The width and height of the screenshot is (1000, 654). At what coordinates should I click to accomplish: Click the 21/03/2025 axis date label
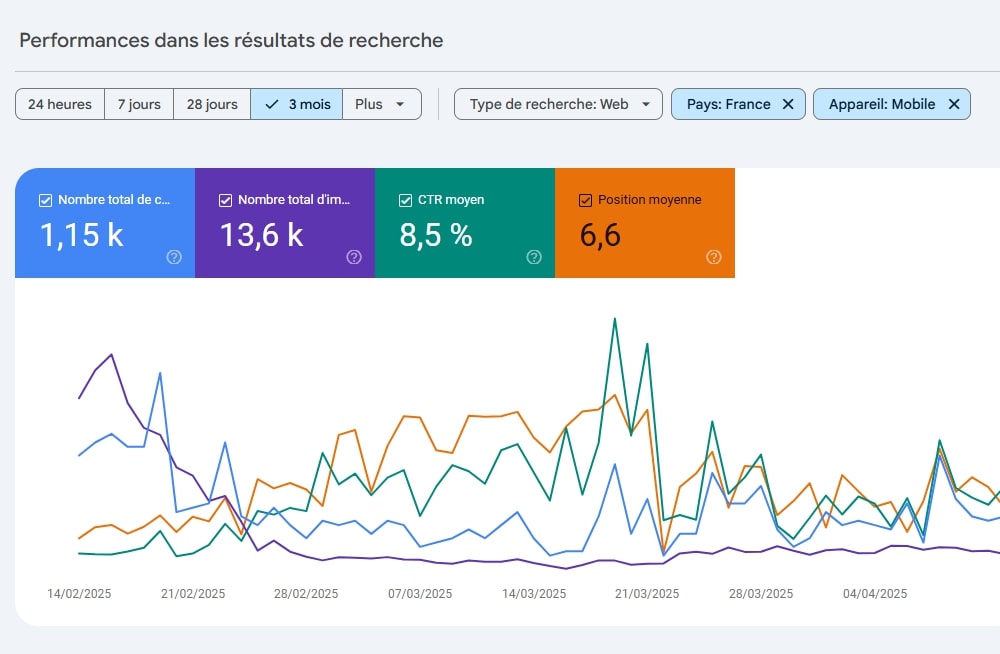[x=647, y=594]
